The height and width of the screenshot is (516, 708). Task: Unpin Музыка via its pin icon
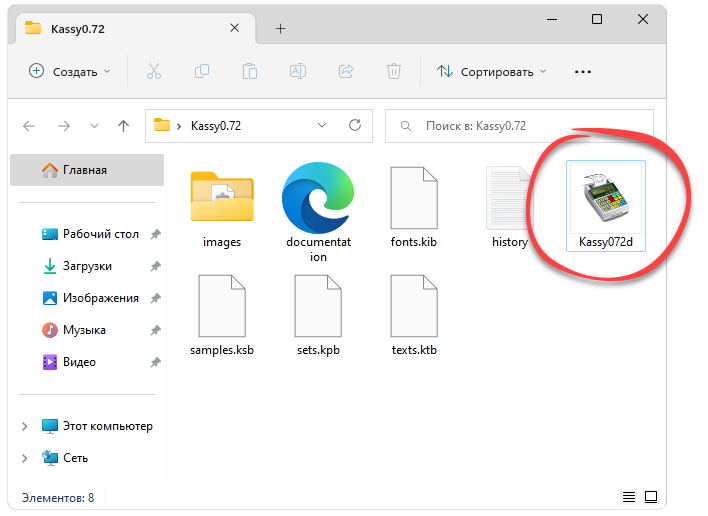[x=155, y=330]
